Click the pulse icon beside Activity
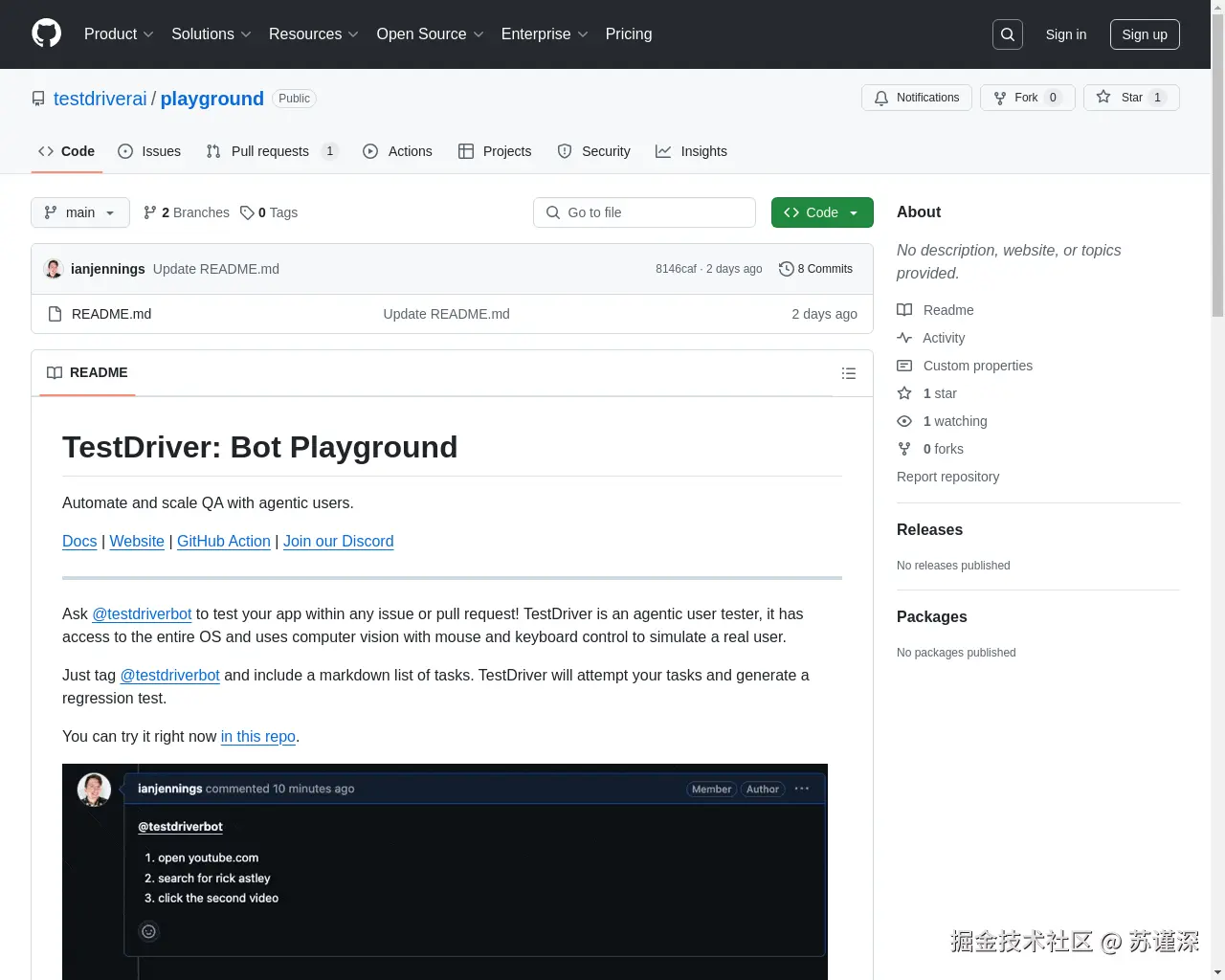 pos(904,338)
